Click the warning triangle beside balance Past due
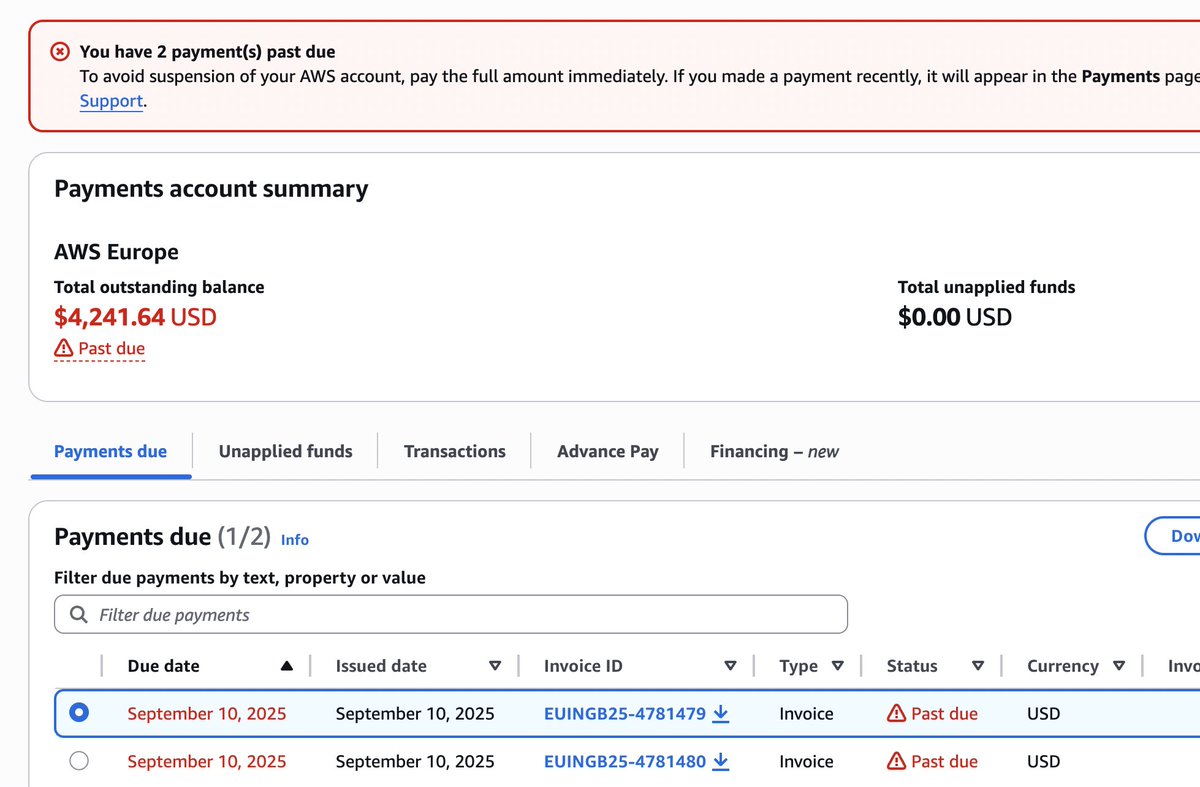Viewport: 1200px width, 787px height. point(64,348)
